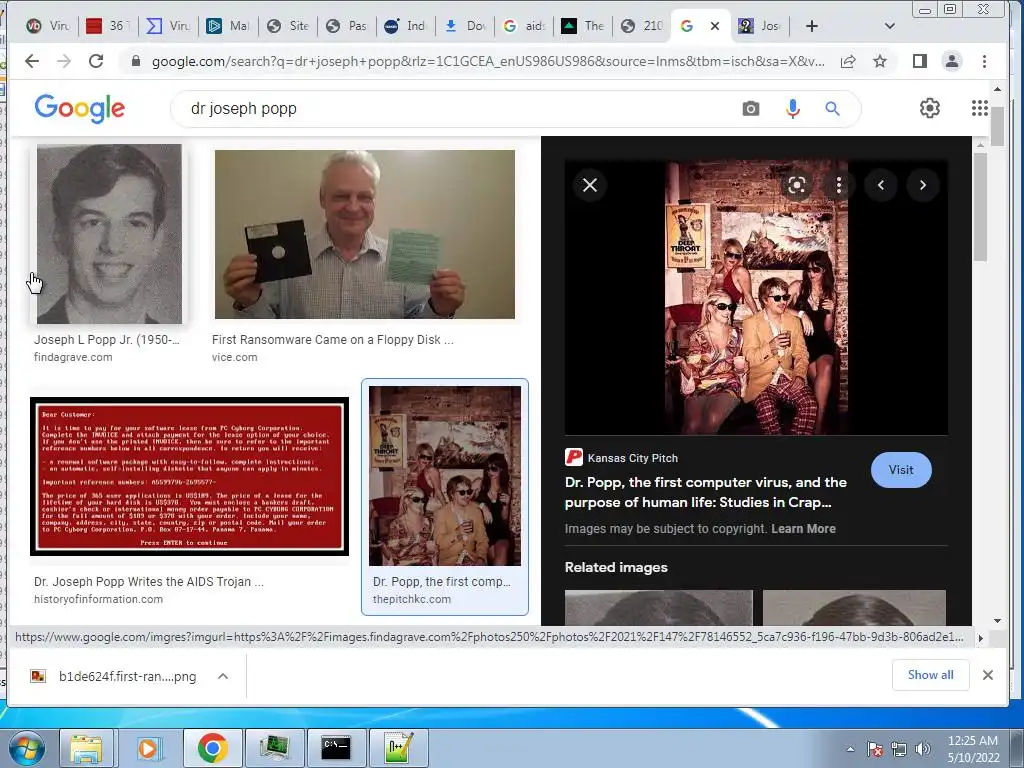Screen dimensions: 1024x768
Task: Open downloaded b1de624f.first-ran png file
Action: coord(114,676)
